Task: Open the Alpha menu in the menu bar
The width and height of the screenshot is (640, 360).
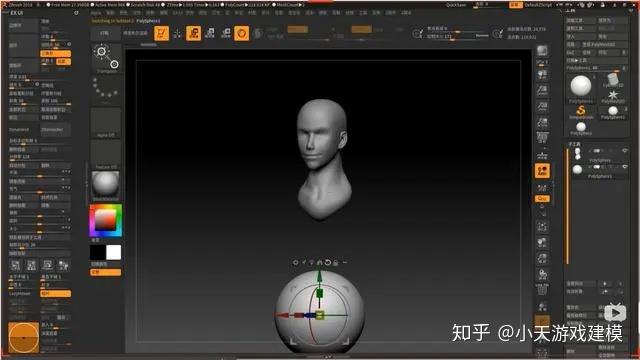Action: (96, 13)
